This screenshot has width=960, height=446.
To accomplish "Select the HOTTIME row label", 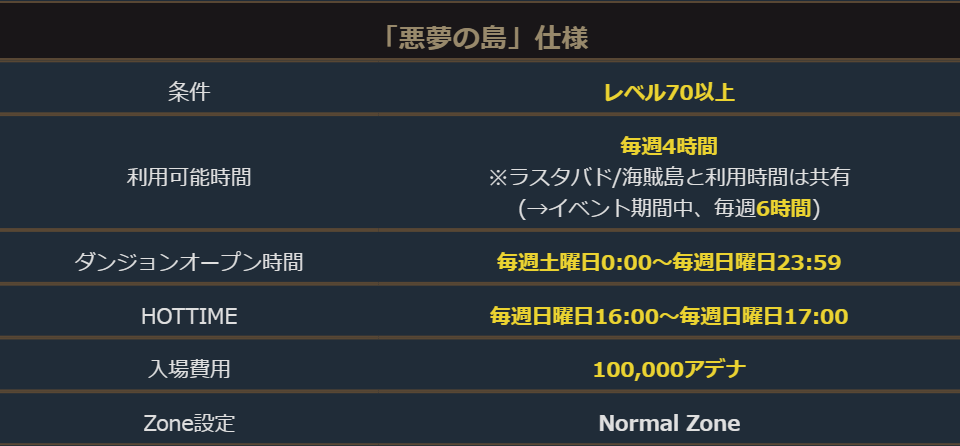I will [x=189, y=316].
